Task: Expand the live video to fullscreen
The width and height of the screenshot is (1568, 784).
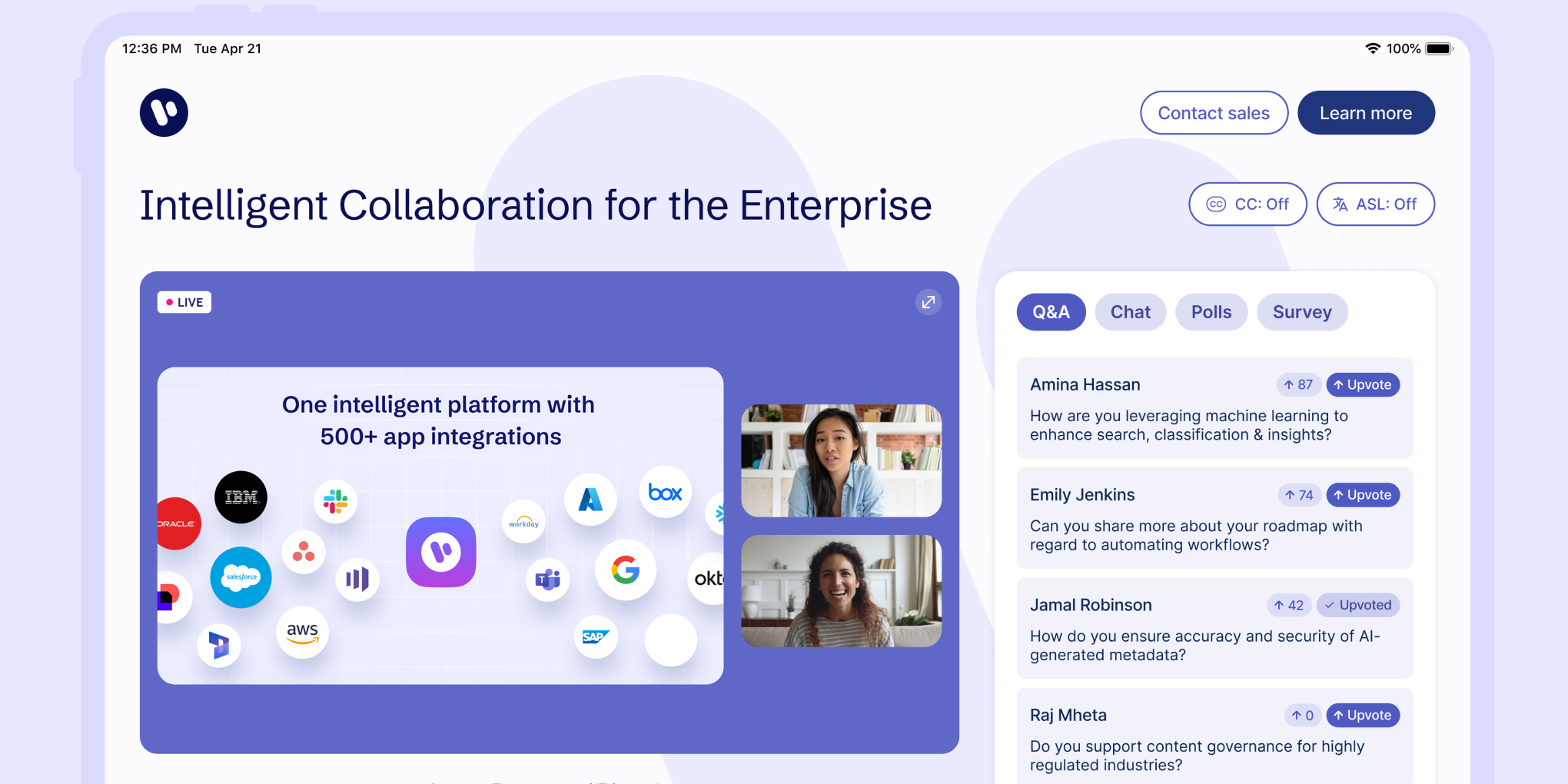Action: [928, 302]
